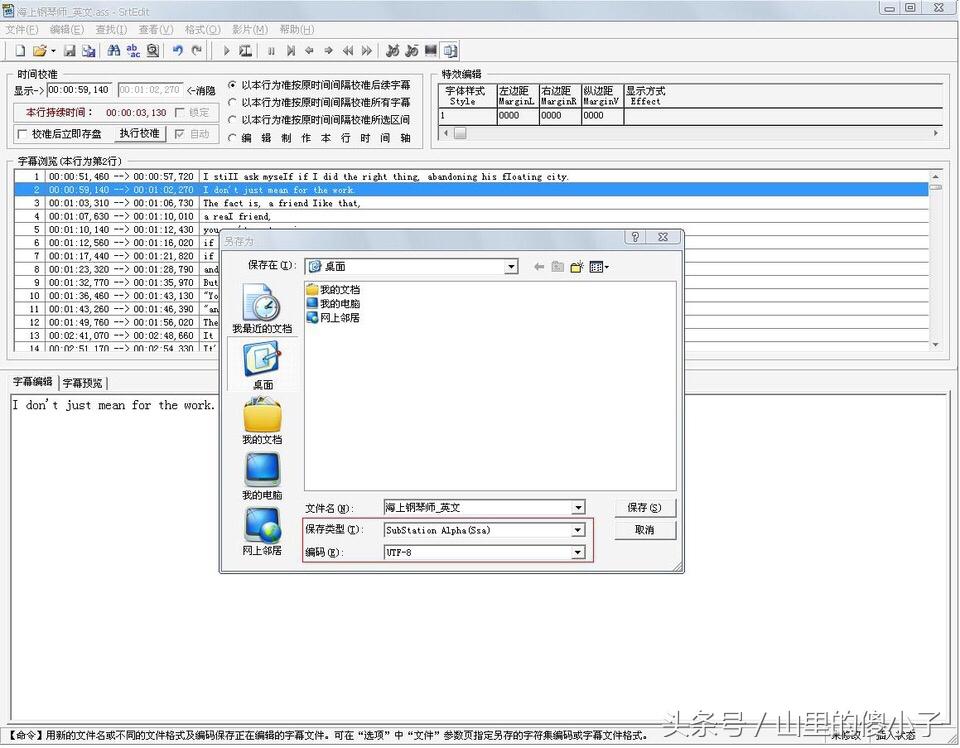Switch to the 字幕预览 tab
Image resolution: width=960 pixels, height=748 pixels.
point(83,383)
